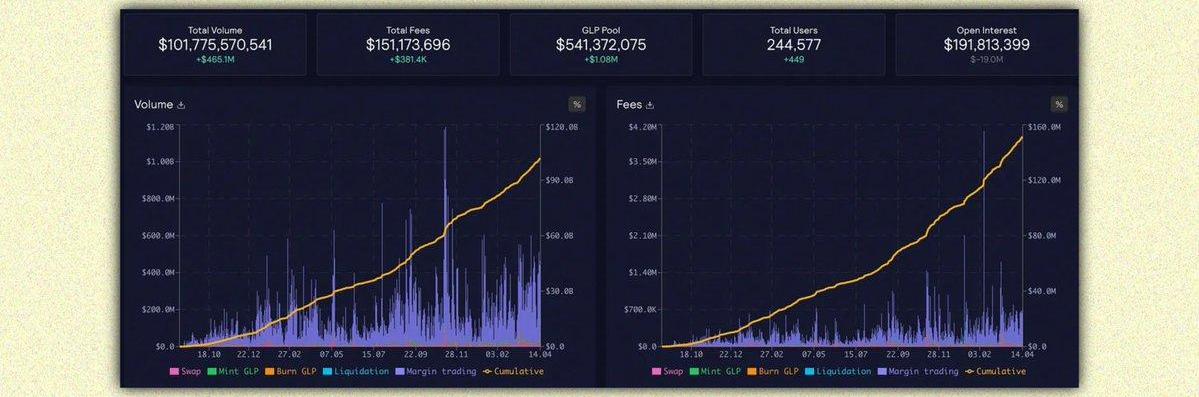This screenshot has width=1199, height=397.
Task: Click the Total Fees stat card
Action: (408, 44)
